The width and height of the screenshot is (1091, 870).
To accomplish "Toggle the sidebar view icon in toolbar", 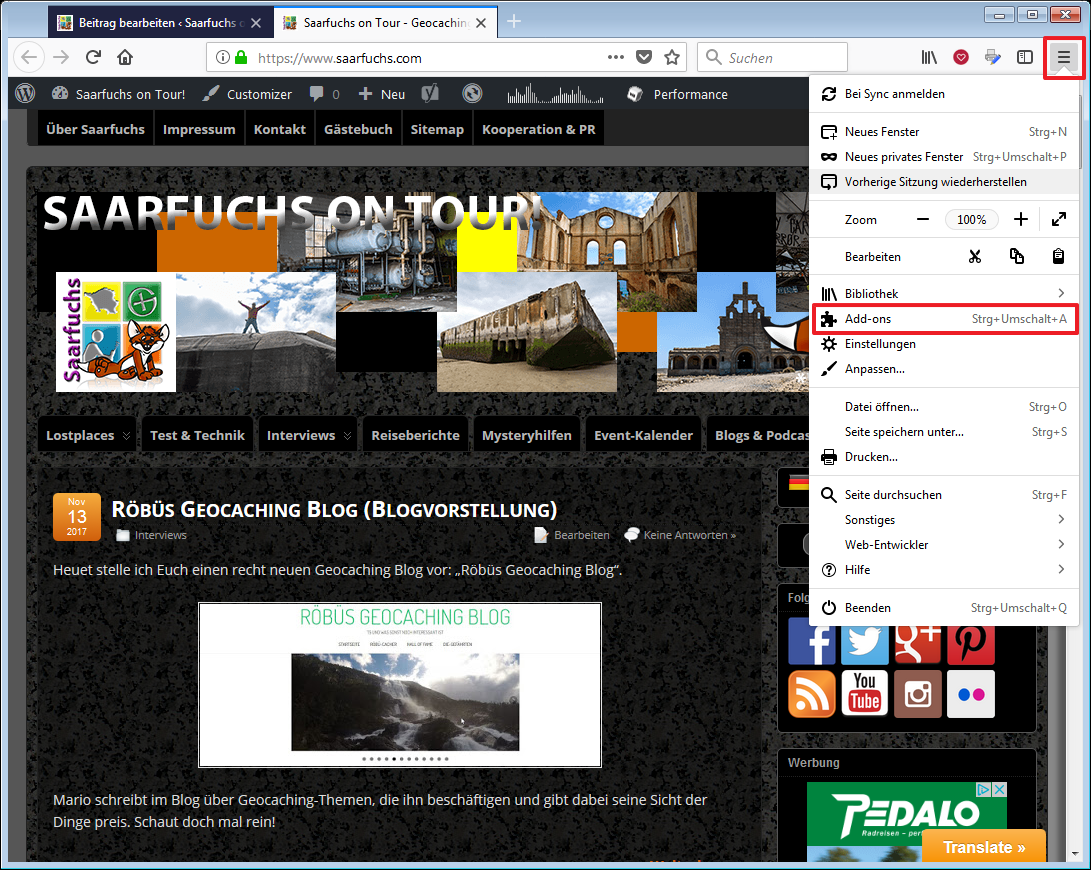I will click(1025, 58).
